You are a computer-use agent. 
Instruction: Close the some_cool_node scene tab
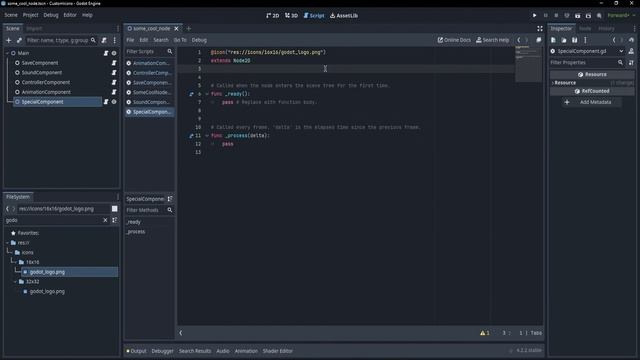pos(176,29)
